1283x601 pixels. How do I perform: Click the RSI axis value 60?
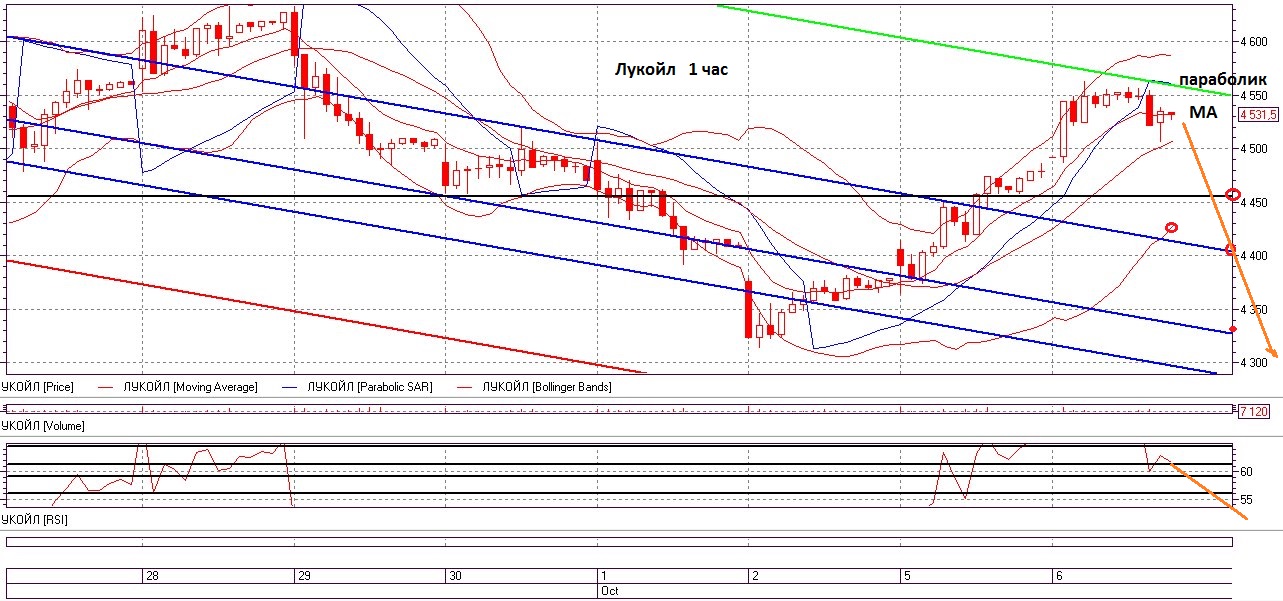pos(1246,471)
